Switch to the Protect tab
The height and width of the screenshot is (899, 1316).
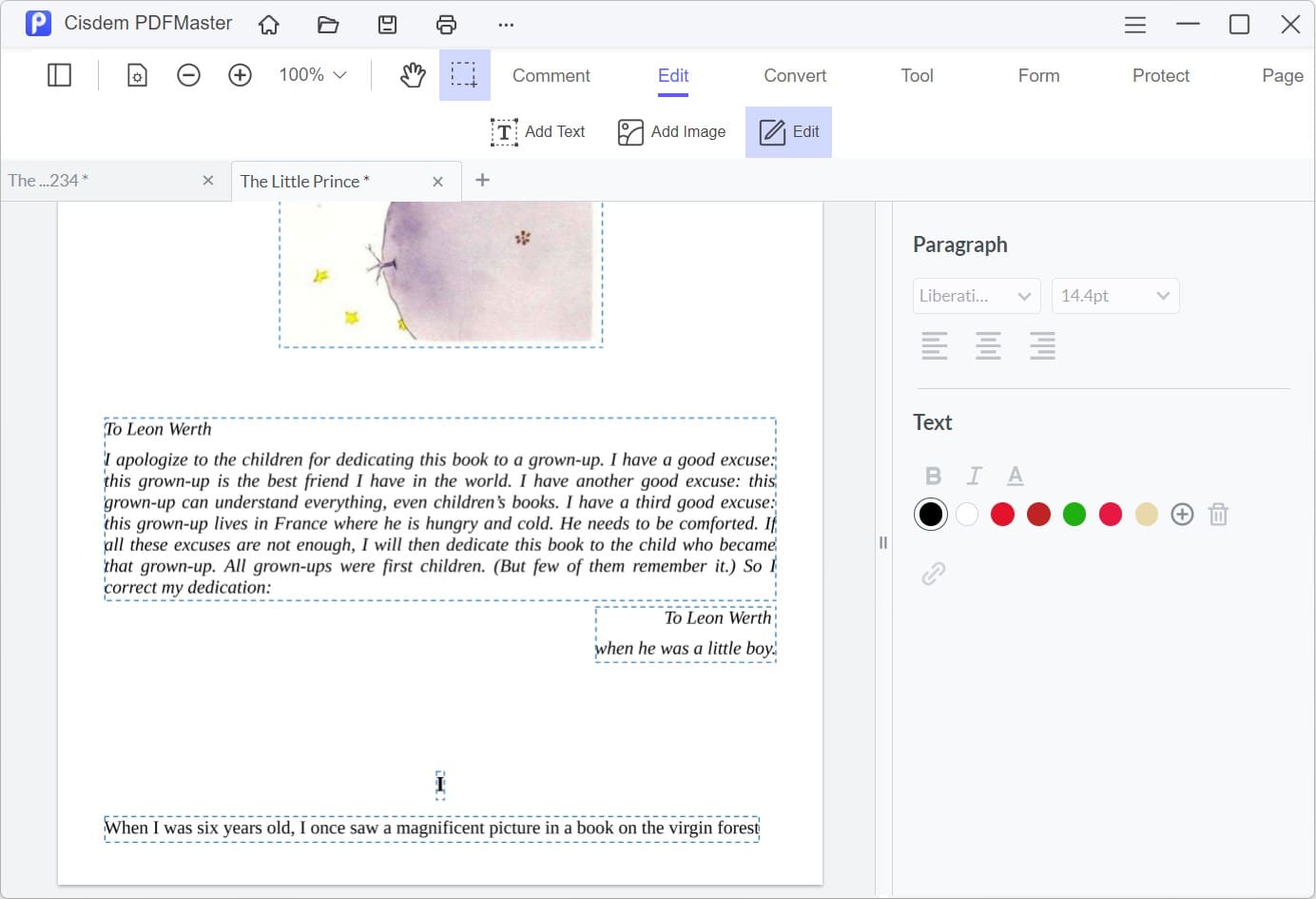click(1161, 75)
